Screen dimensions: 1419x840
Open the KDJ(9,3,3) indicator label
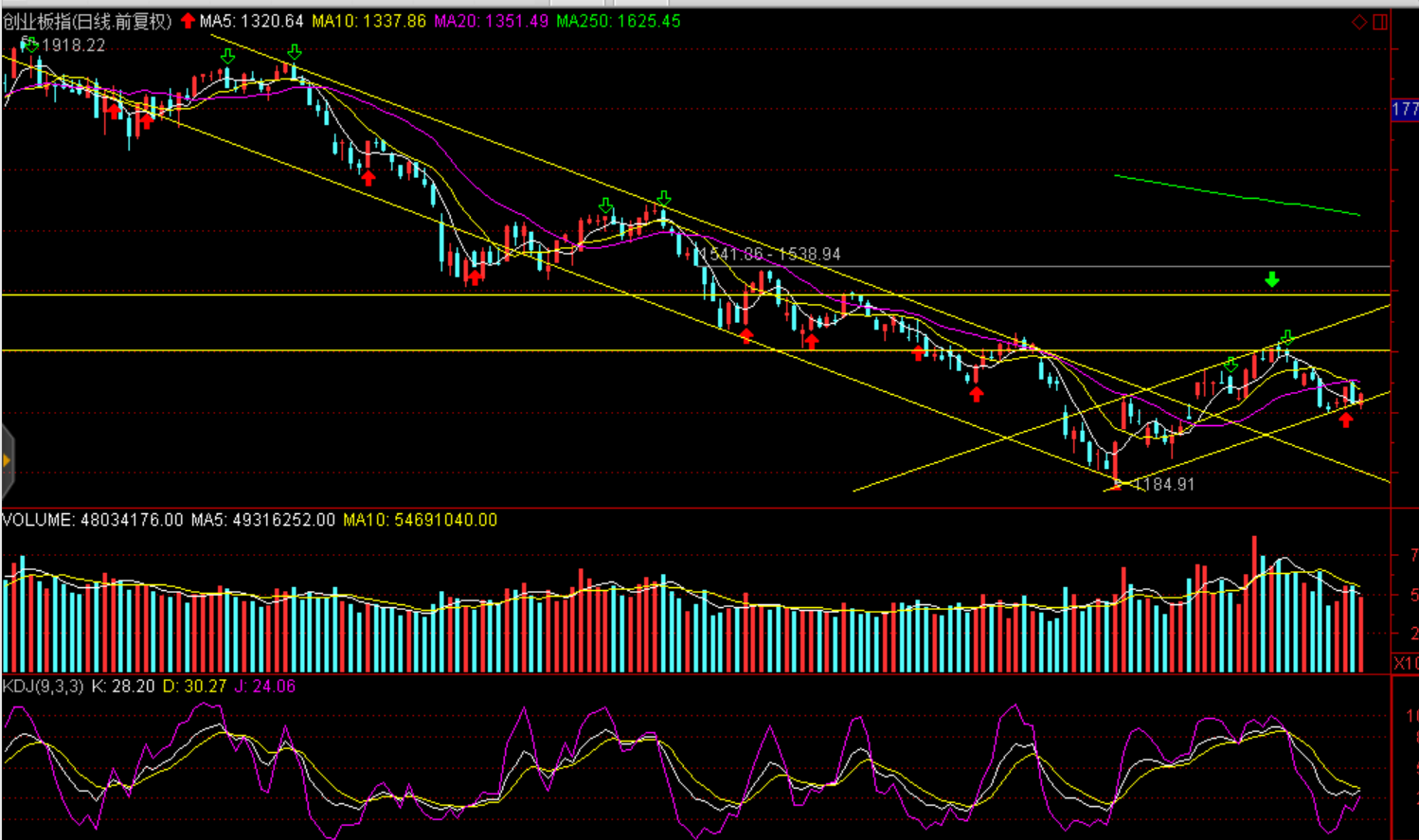[x=43, y=686]
